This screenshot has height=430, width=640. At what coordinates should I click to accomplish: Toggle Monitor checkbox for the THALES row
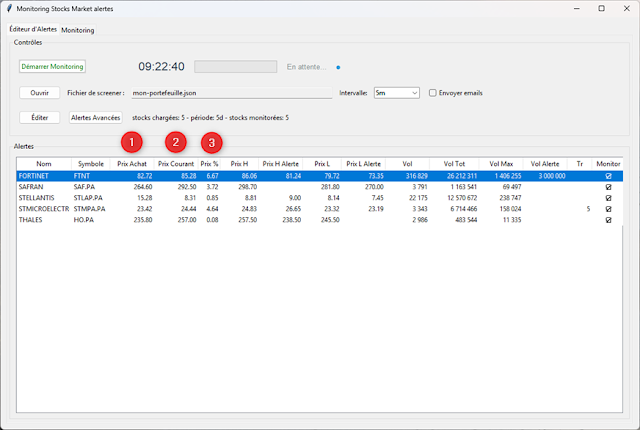tap(608, 220)
